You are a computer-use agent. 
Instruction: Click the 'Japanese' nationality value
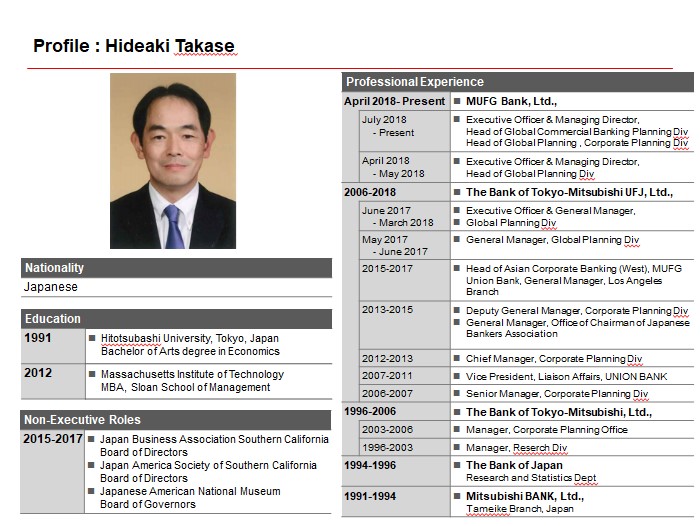point(51,287)
